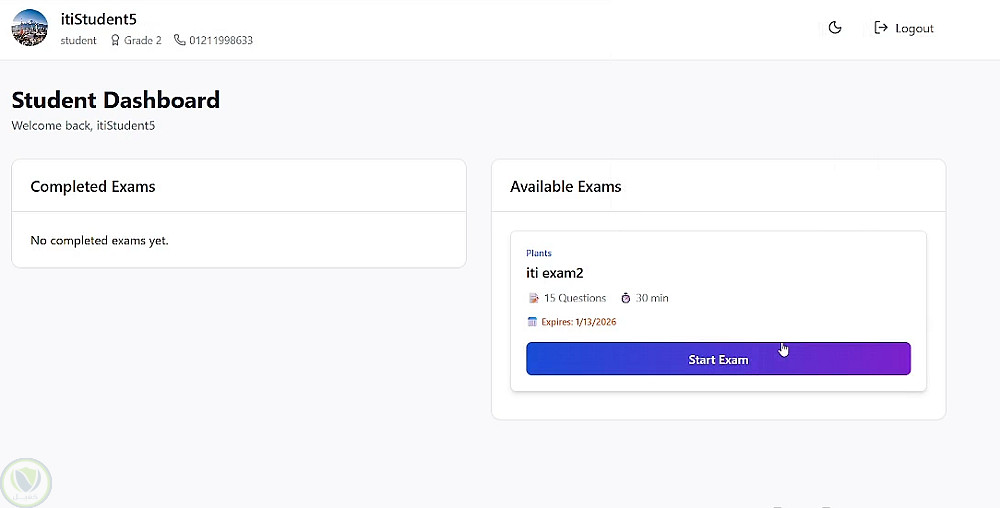Viewport: 1000px width, 508px height.
Task: Click the Expires 1/13/2026 date text
Action: (x=579, y=322)
